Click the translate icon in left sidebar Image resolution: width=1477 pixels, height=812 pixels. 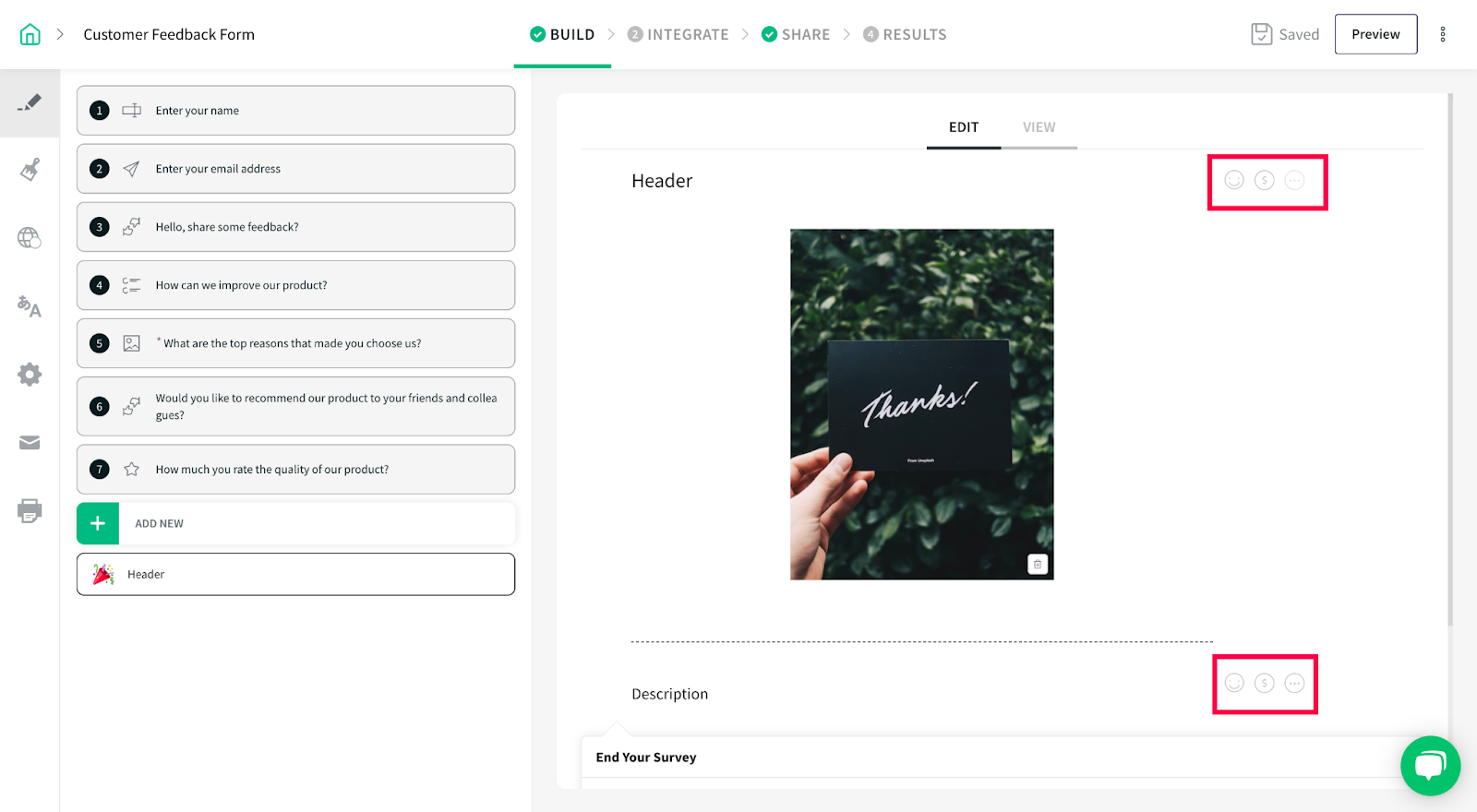coord(30,306)
